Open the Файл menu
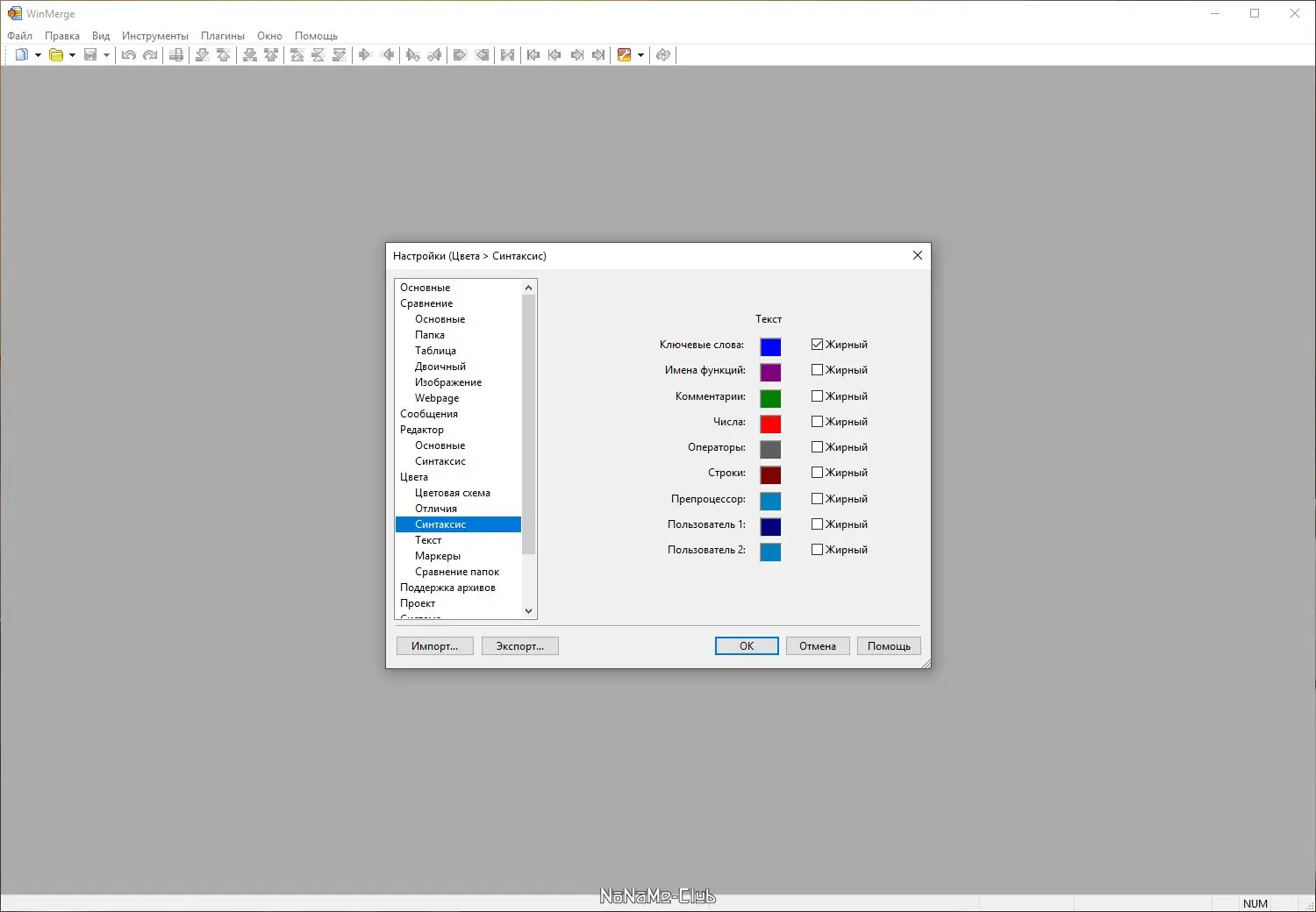The width and height of the screenshot is (1316, 912). coord(19,36)
